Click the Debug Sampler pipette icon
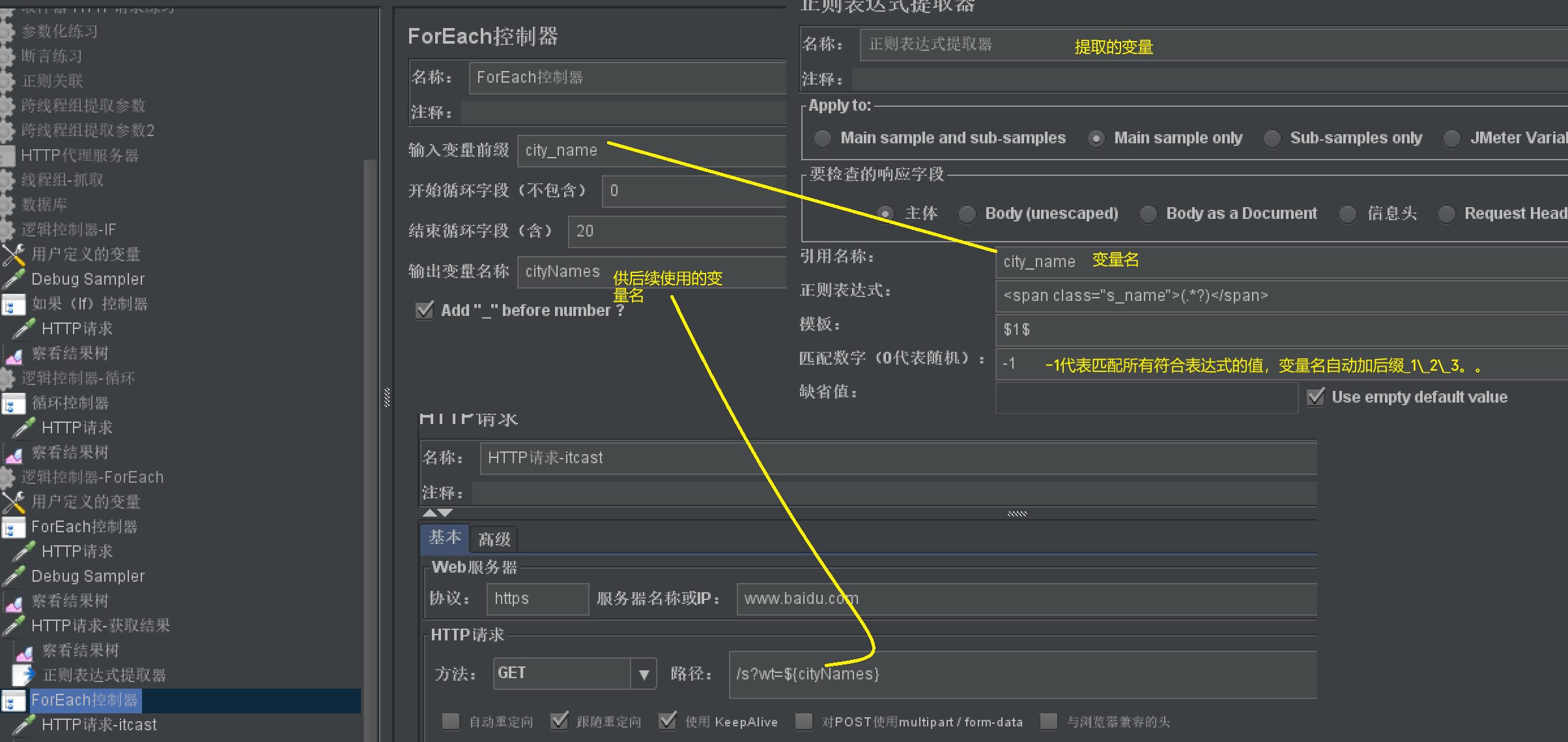 pos(13,279)
